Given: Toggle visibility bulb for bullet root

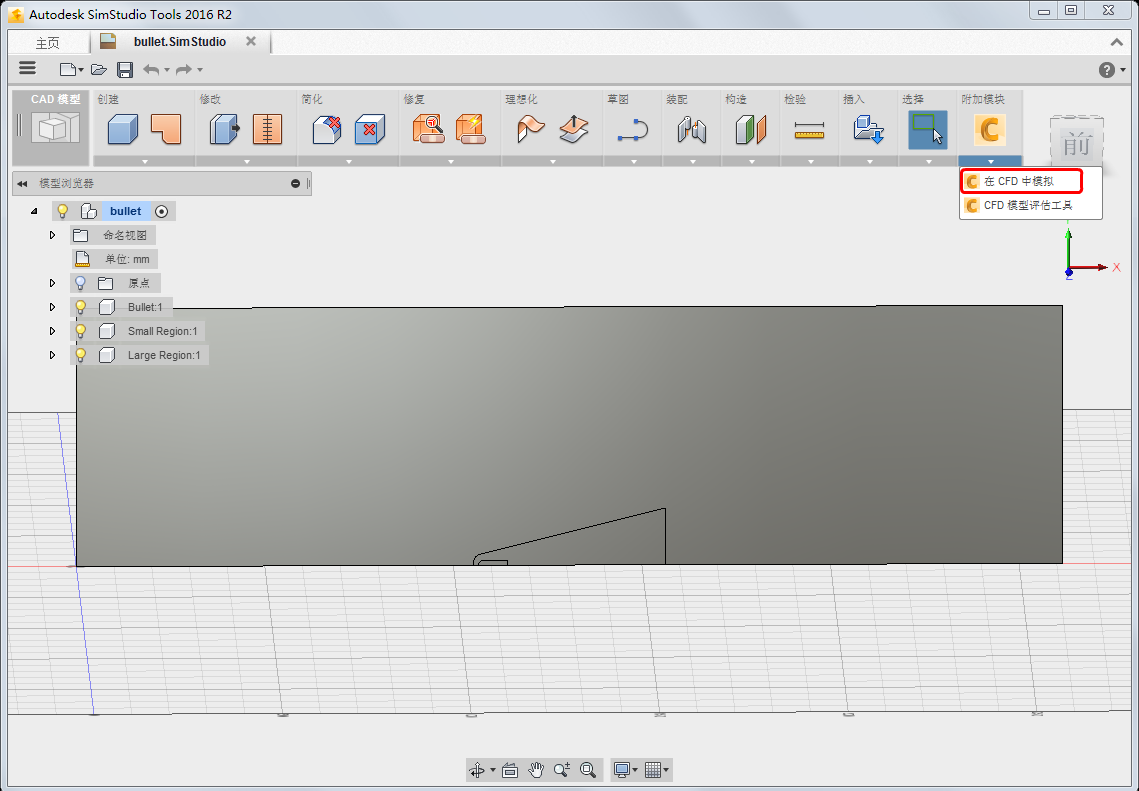Looking at the screenshot, I should [62, 211].
